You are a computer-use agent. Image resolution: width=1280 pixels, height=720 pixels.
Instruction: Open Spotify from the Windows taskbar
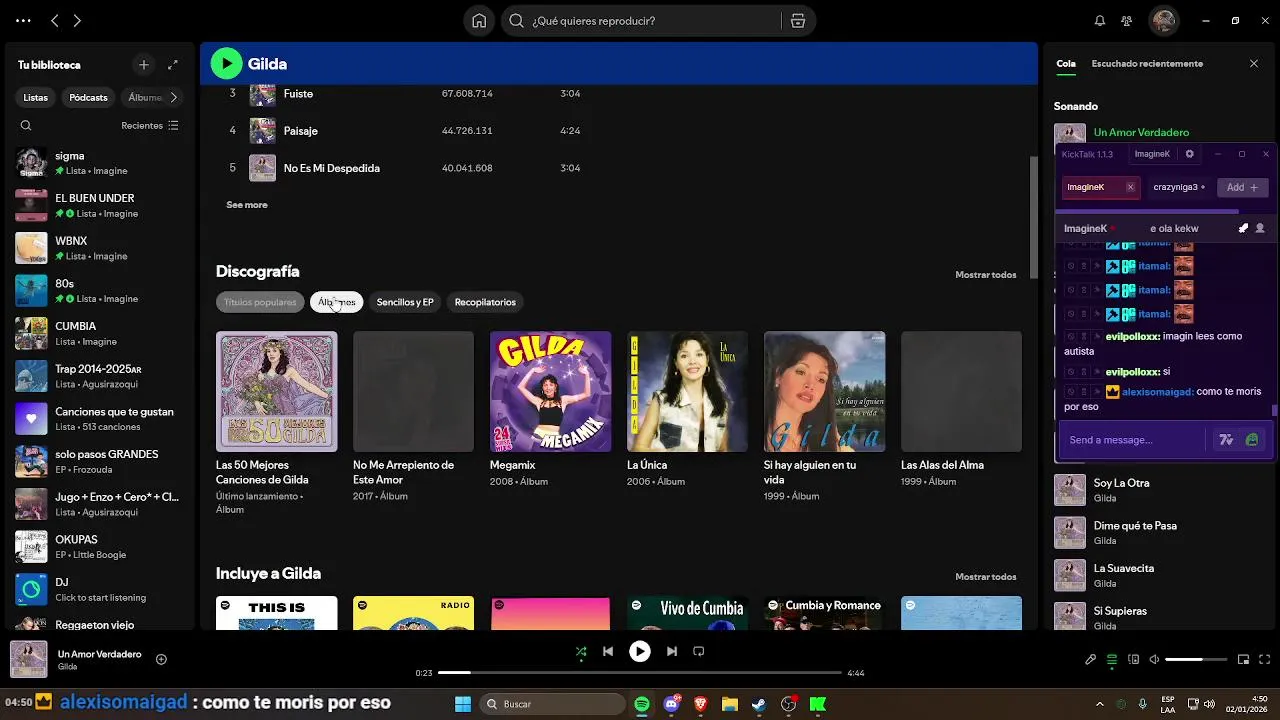642,704
